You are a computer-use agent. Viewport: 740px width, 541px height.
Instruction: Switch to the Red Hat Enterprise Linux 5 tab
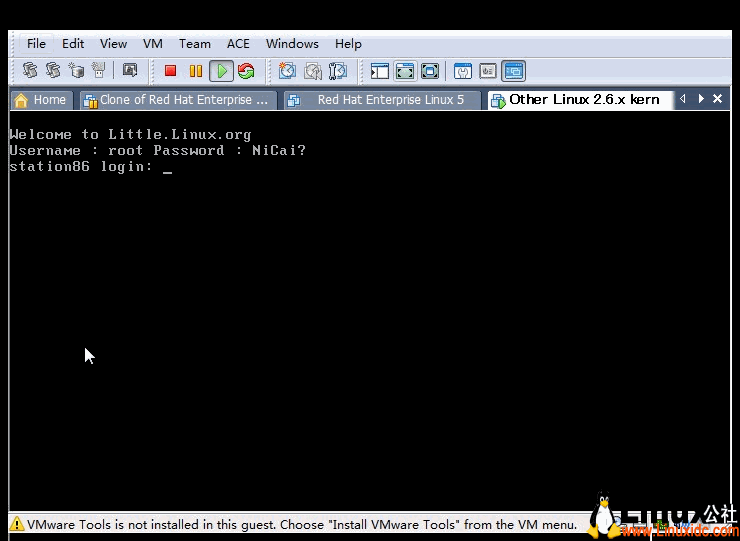380,100
